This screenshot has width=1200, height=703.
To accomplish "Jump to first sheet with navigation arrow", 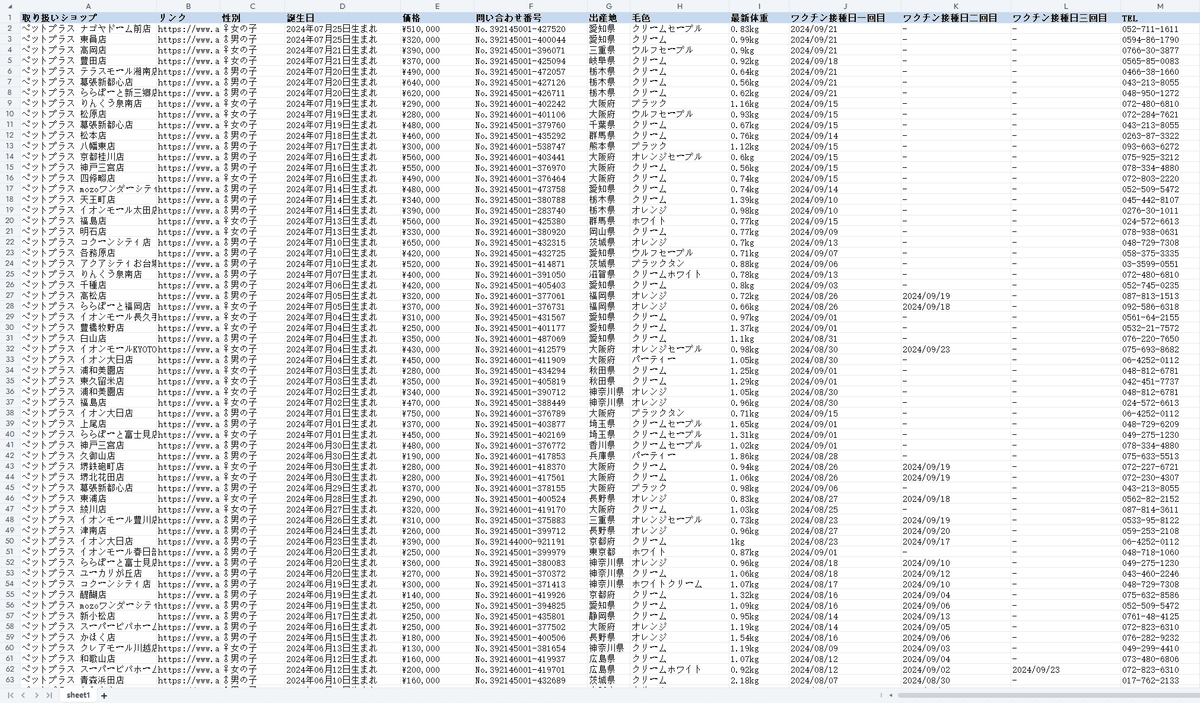I will (11, 694).
